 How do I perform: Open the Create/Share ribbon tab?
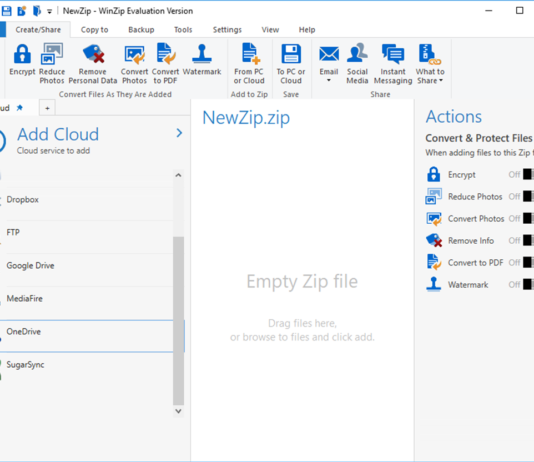[38, 30]
